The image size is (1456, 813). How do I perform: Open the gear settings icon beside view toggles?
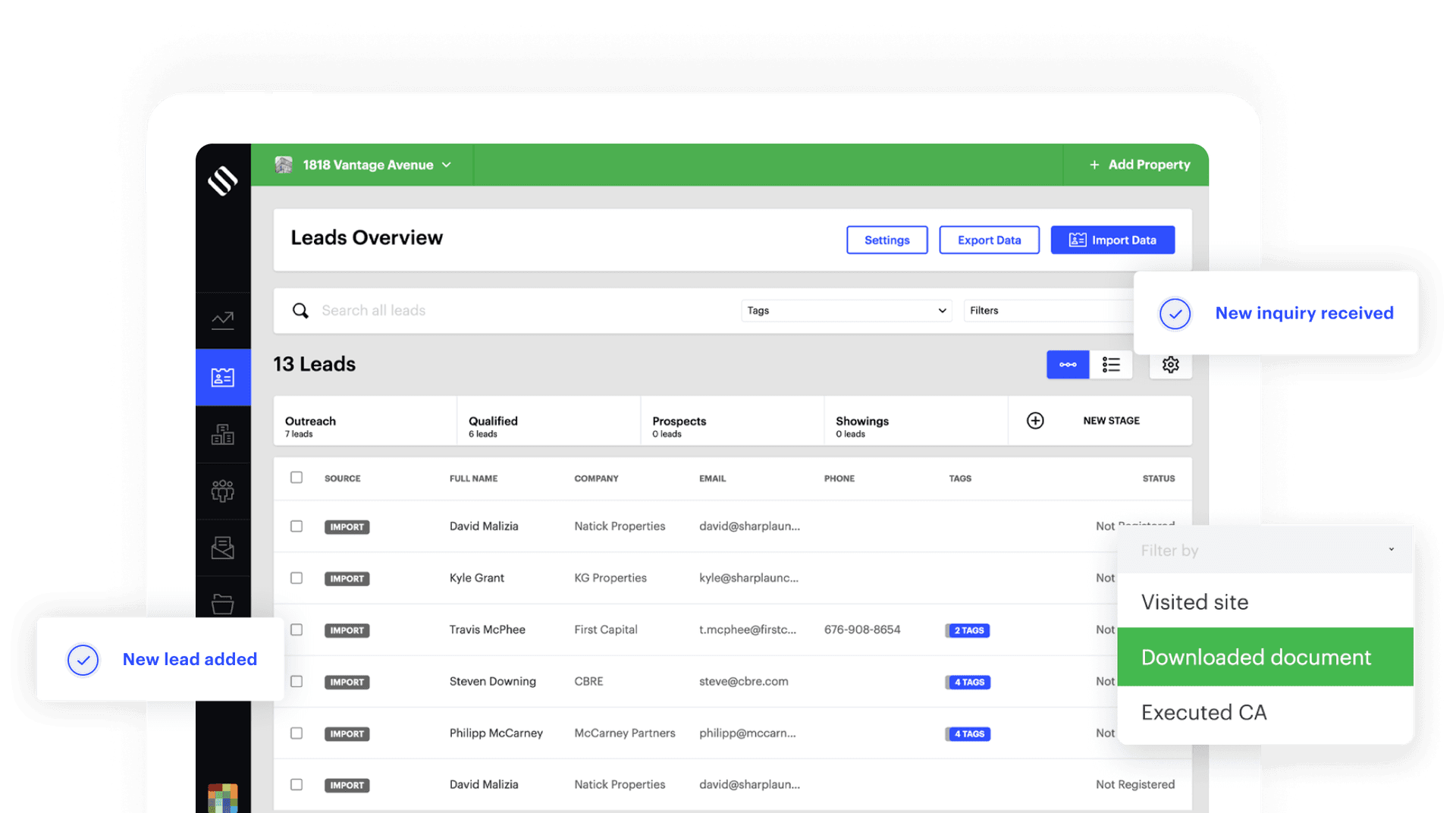(1170, 365)
